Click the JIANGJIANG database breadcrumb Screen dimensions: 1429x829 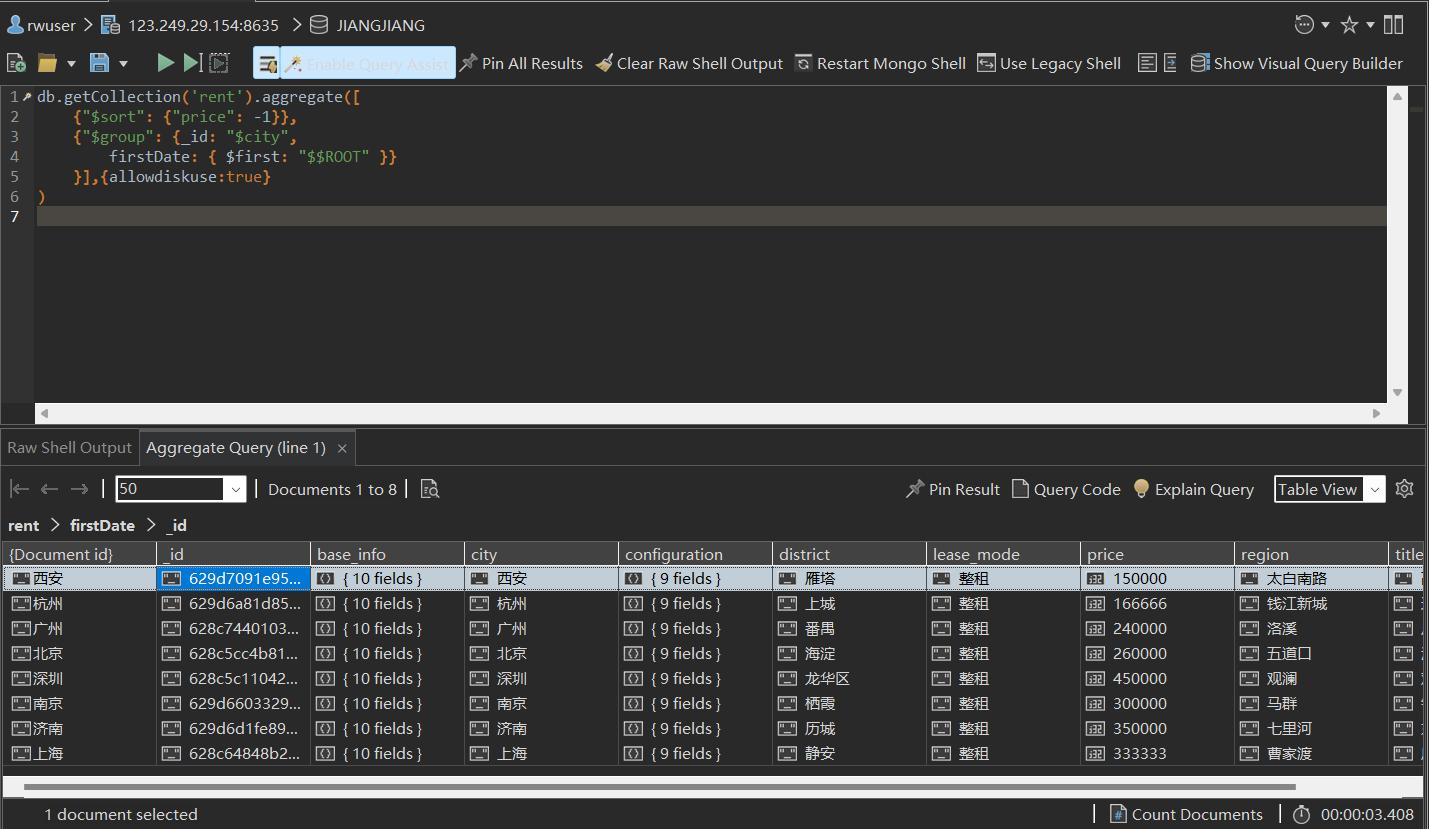367,25
